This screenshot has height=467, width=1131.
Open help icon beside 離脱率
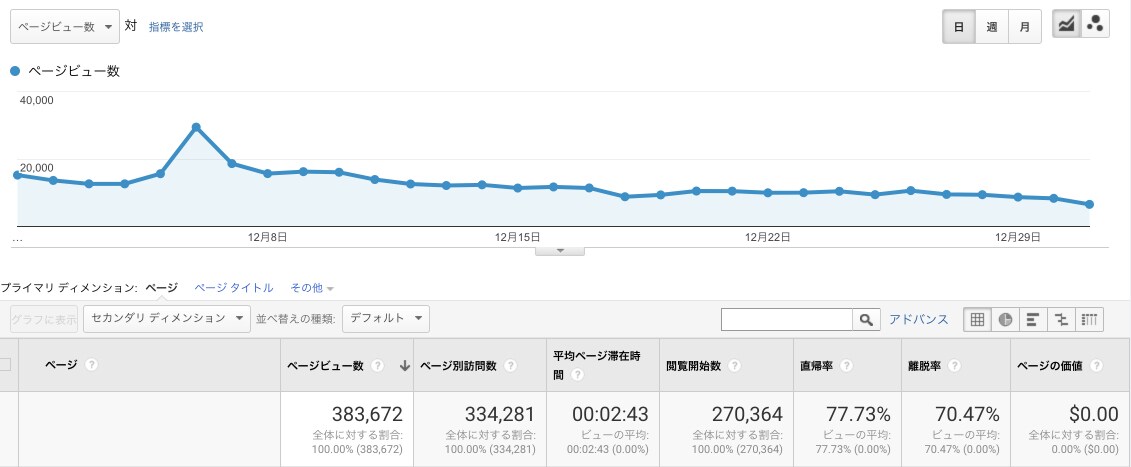(x=954, y=366)
